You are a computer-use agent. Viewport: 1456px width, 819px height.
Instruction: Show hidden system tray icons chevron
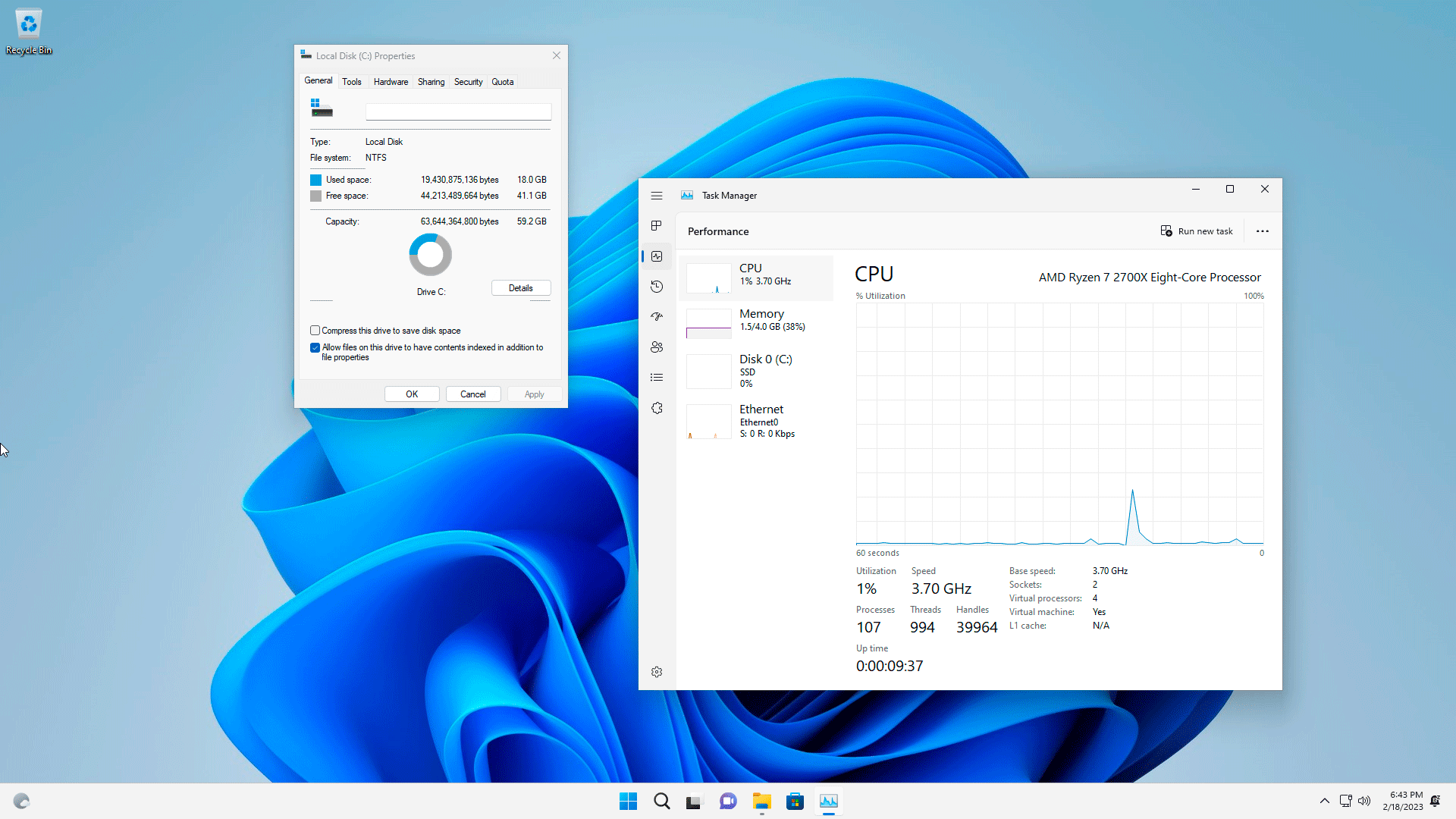click(x=1324, y=801)
